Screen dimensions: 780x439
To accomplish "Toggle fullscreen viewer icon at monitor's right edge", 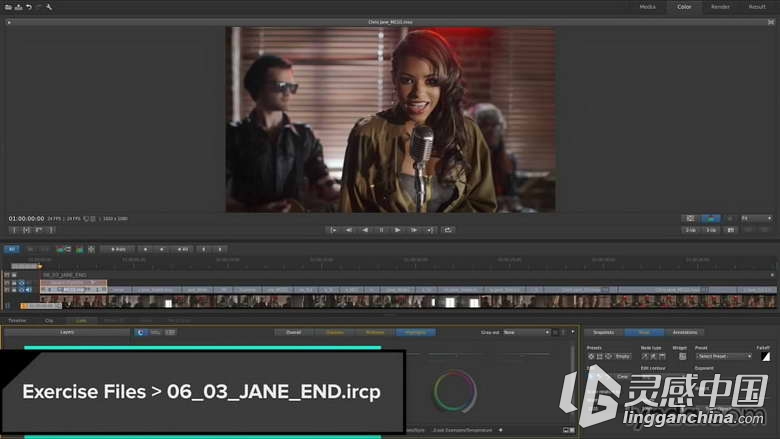I will click(x=771, y=22).
